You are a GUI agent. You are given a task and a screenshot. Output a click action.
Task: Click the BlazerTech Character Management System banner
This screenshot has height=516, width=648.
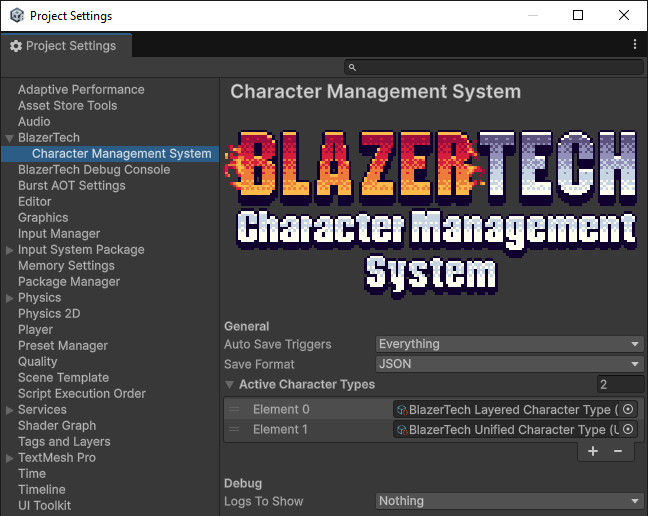pyautogui.click(x=430, y=213)
